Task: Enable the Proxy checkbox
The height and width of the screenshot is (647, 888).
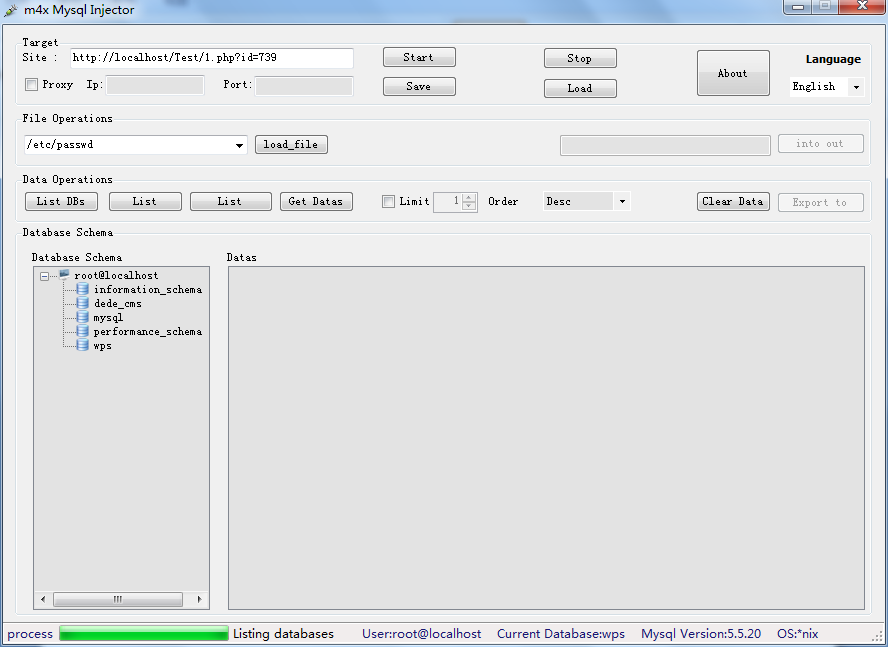Action: tap(31, 85)
